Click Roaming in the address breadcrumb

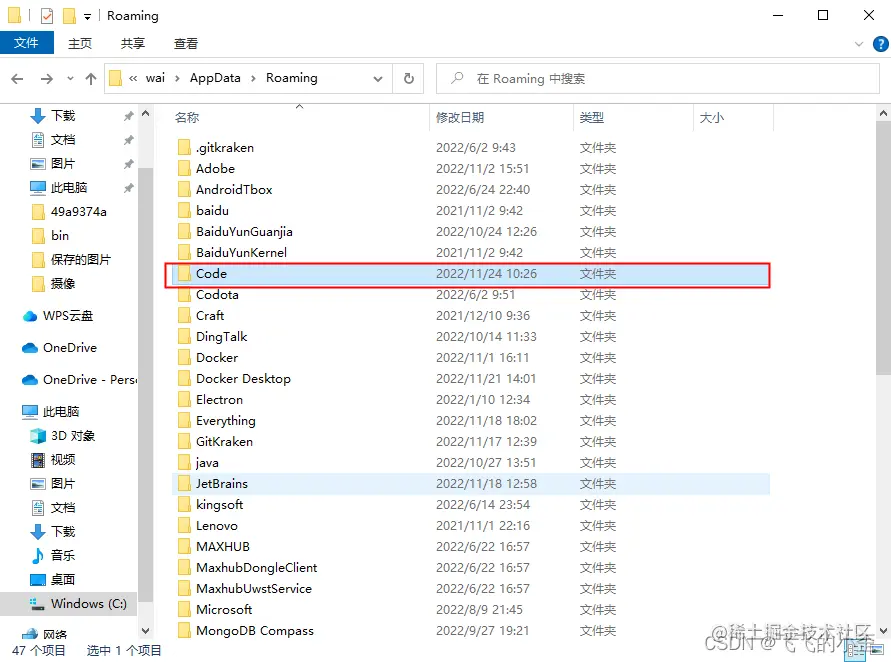coord(292,78)
